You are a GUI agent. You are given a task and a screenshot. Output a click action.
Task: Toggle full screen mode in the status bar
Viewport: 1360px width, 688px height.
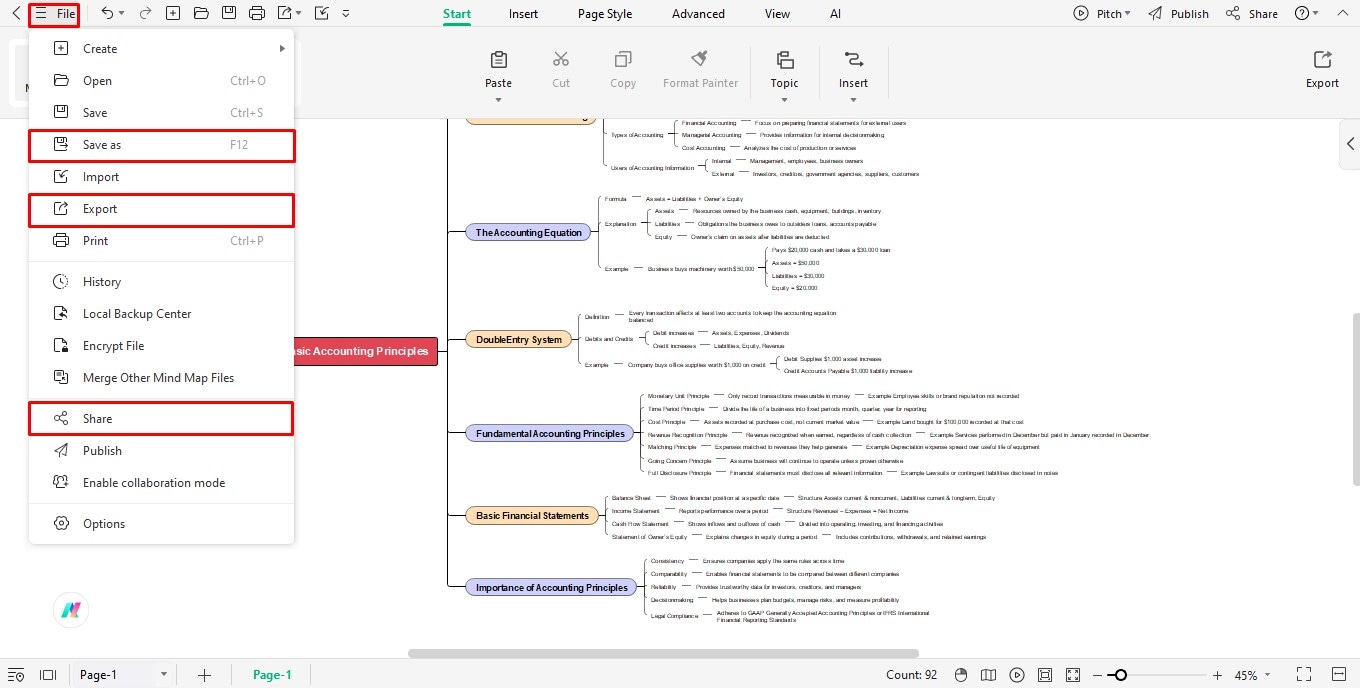[x=1303, y=675]
